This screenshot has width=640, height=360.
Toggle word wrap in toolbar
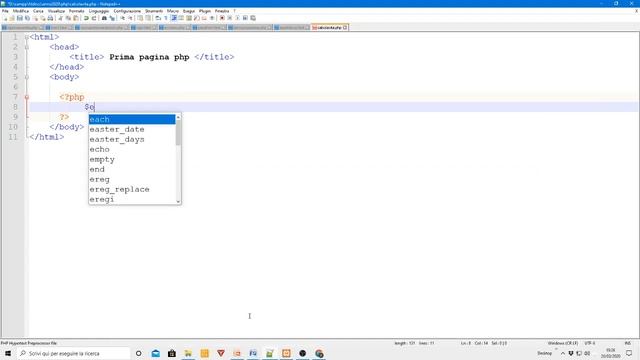coord(158,18)
